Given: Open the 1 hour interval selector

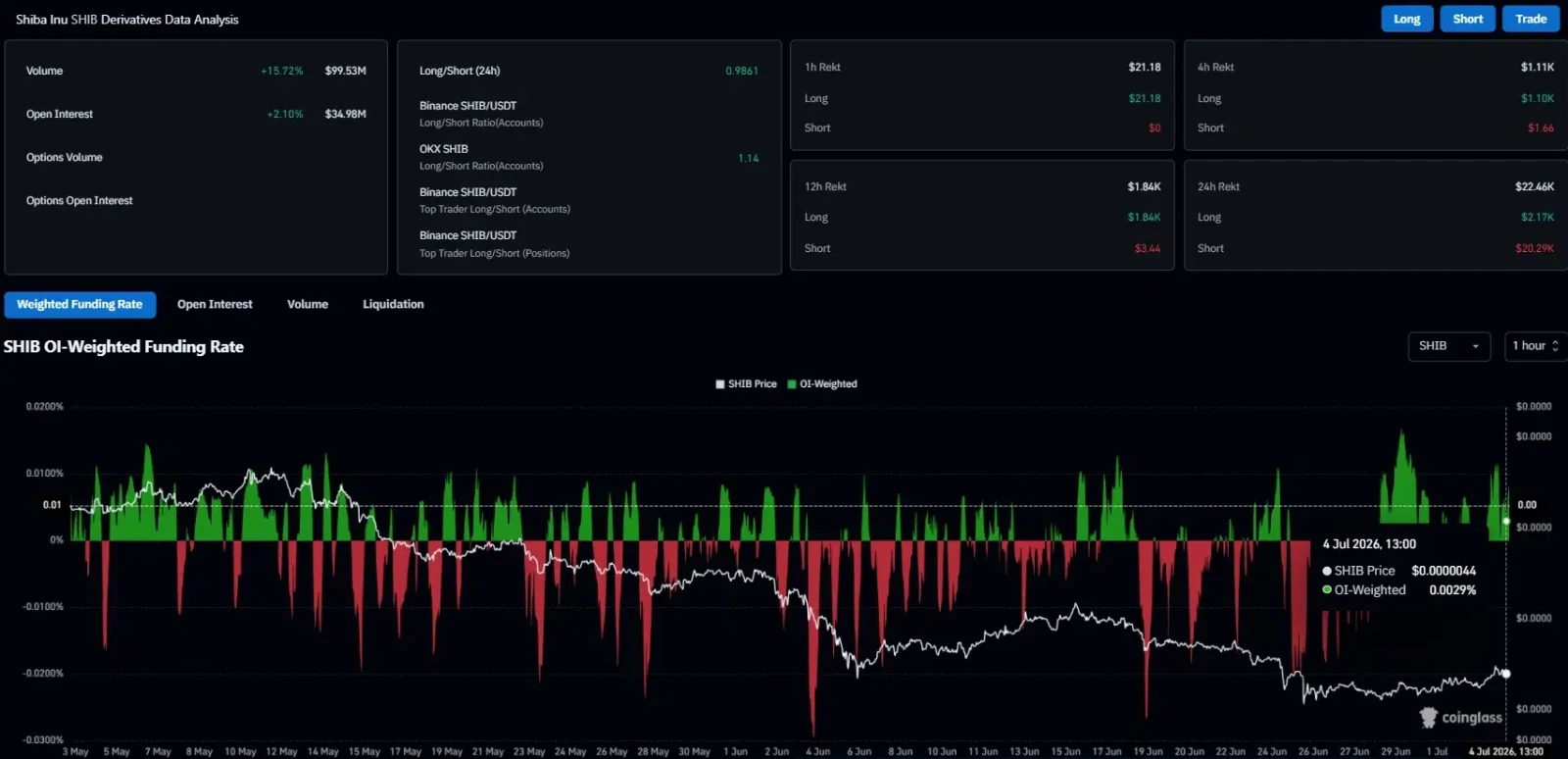Looking at the screenshot, I should [1535, 346].
